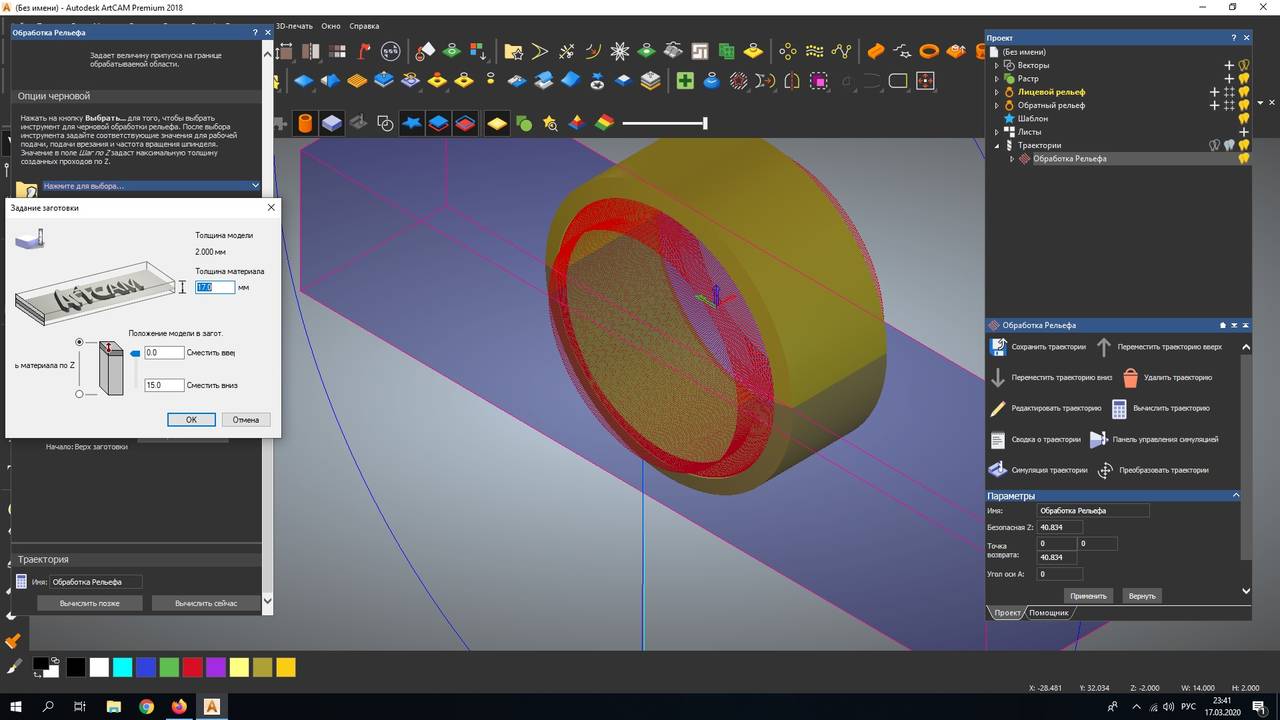Expand the Обработка Рельефа tree item
1280x720 pixels.
1011,158
